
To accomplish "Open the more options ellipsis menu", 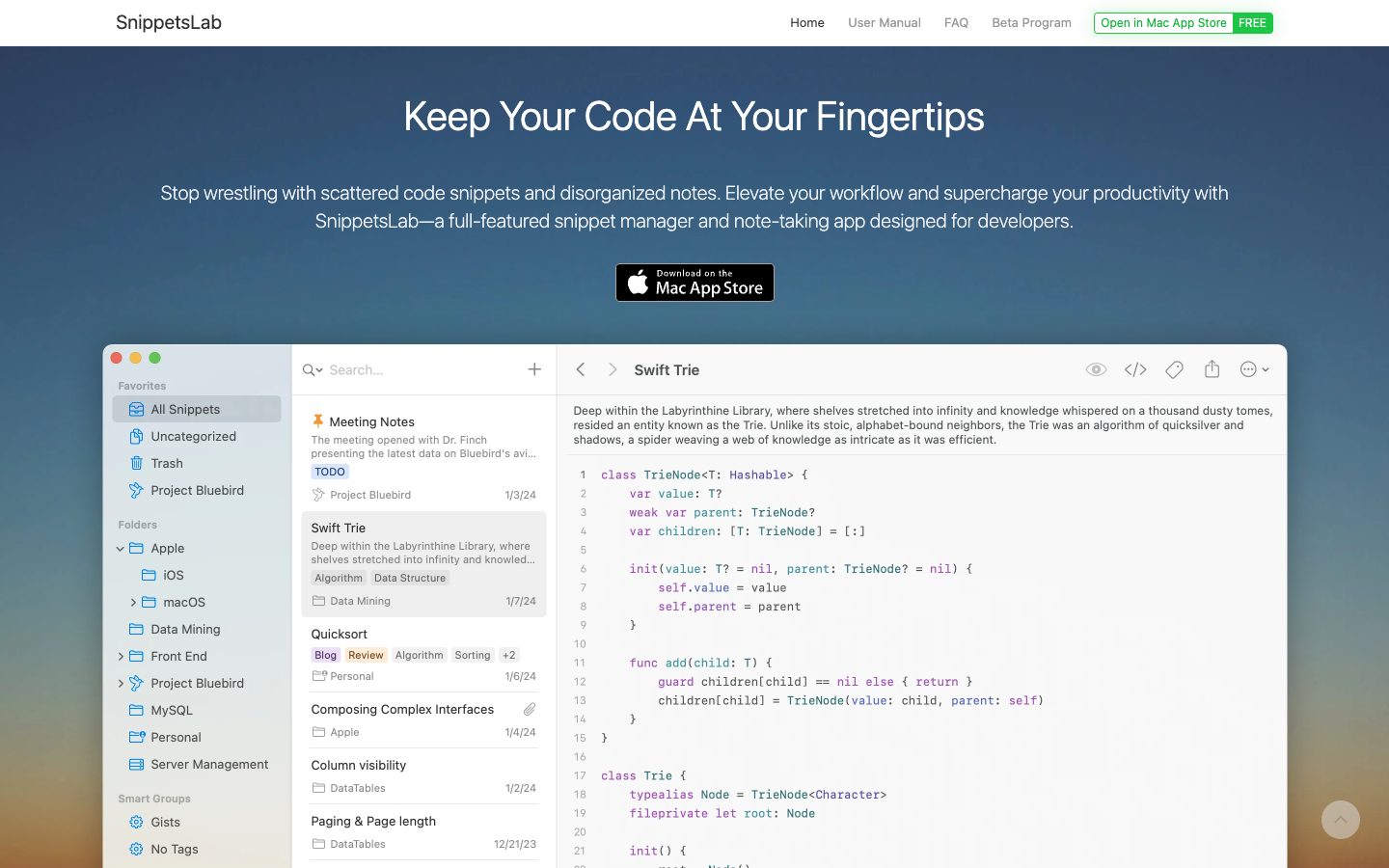I will 1254,369.
